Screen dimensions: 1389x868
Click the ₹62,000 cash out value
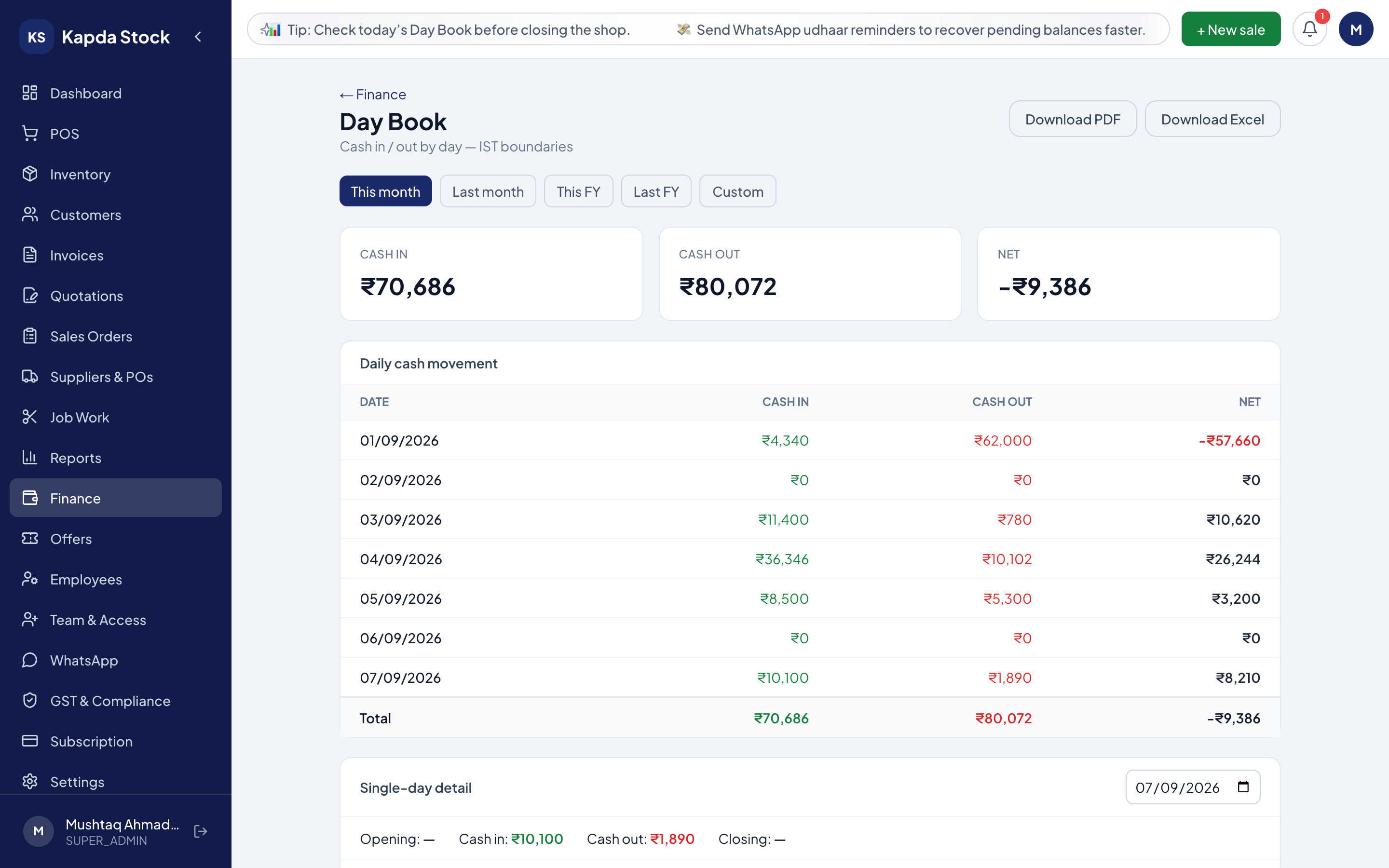coord(1003,440)
